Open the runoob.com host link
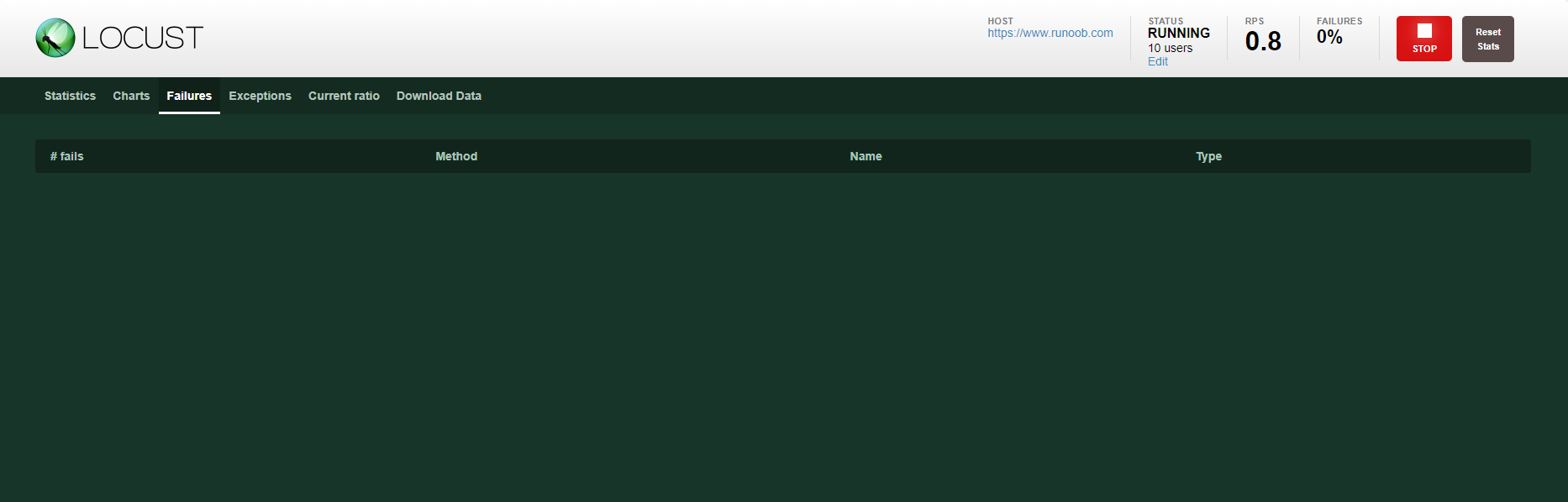1568x502 pixels. [1050, 33]
